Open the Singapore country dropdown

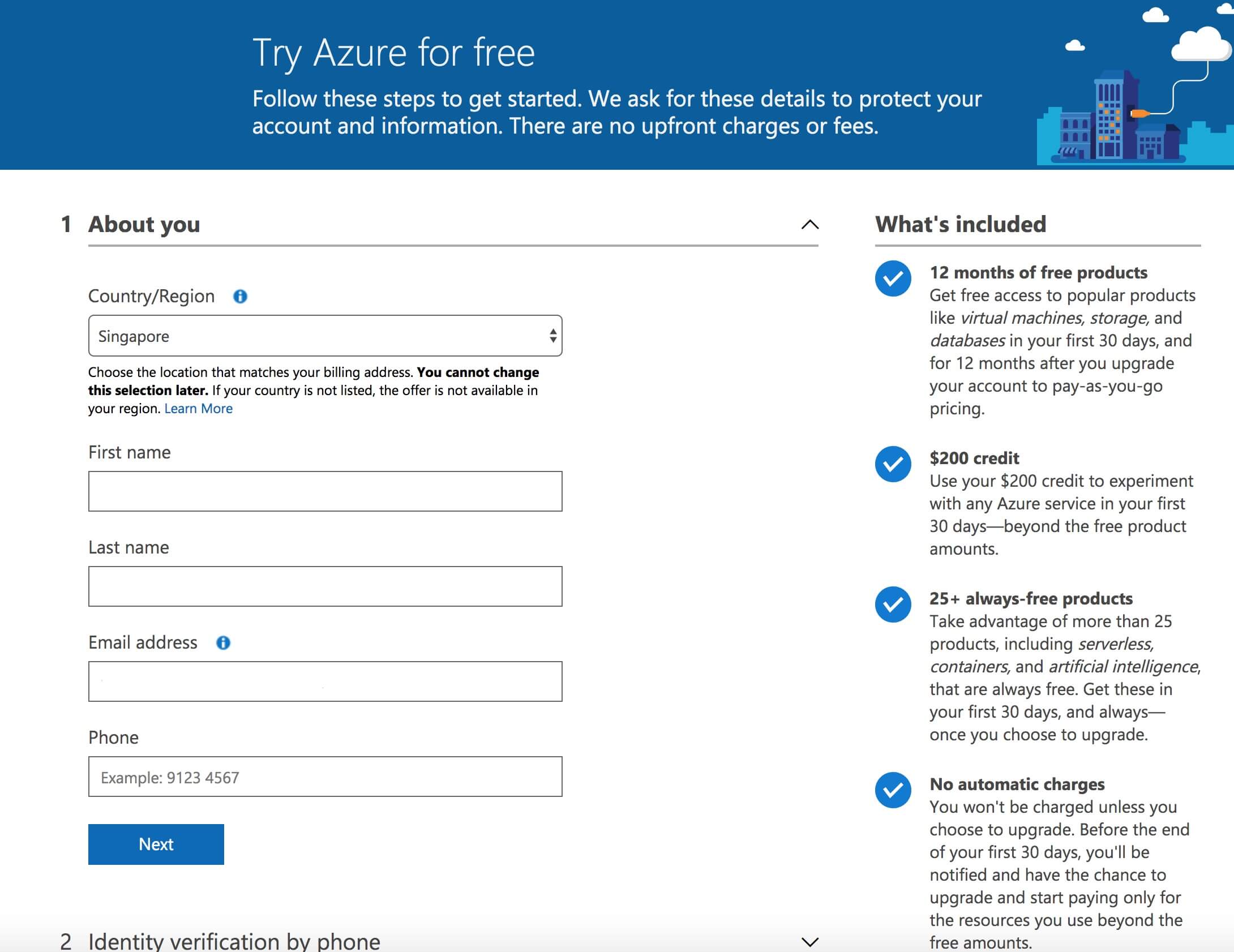(325, 336)
